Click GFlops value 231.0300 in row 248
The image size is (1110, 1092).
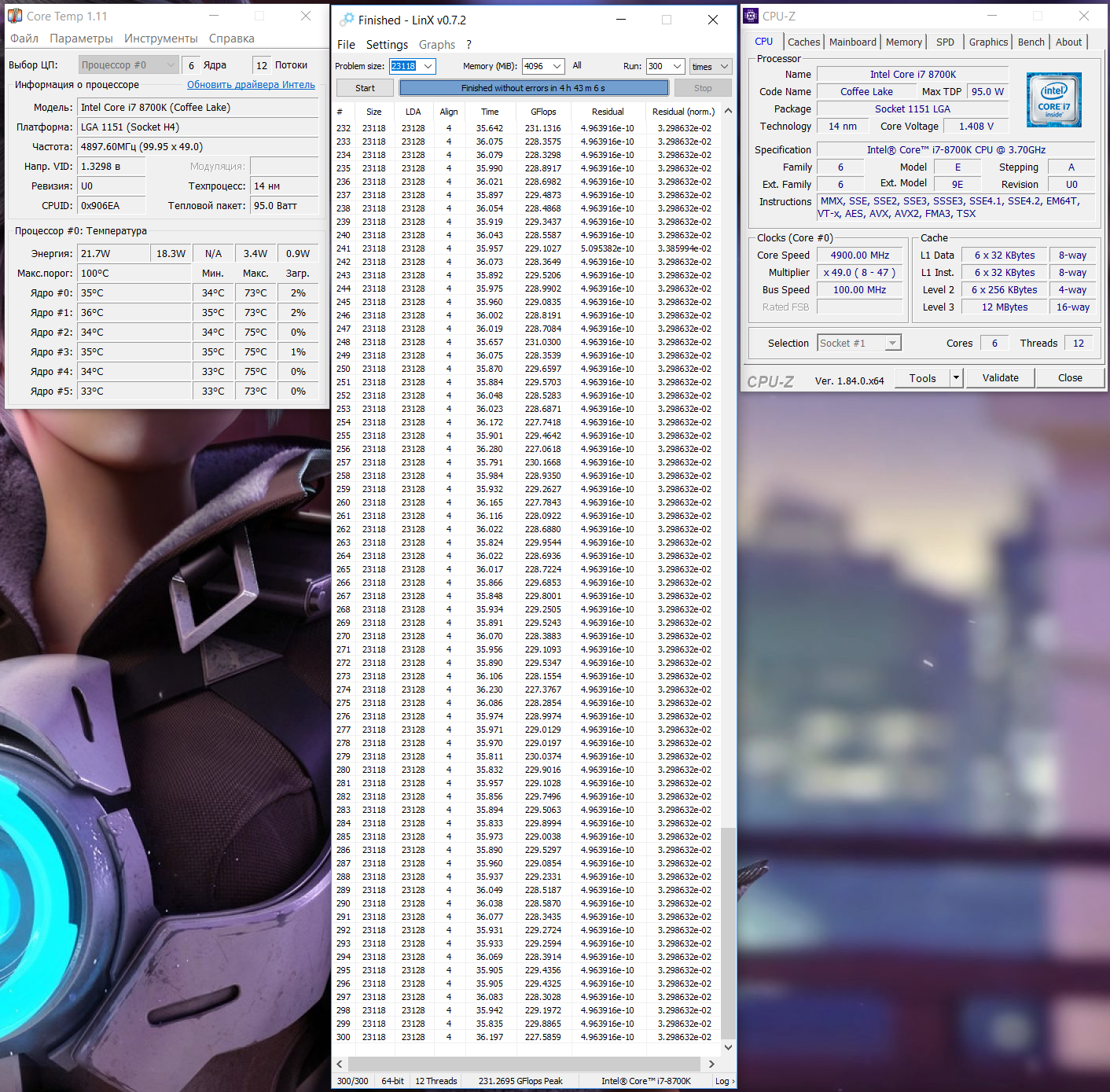543,342
